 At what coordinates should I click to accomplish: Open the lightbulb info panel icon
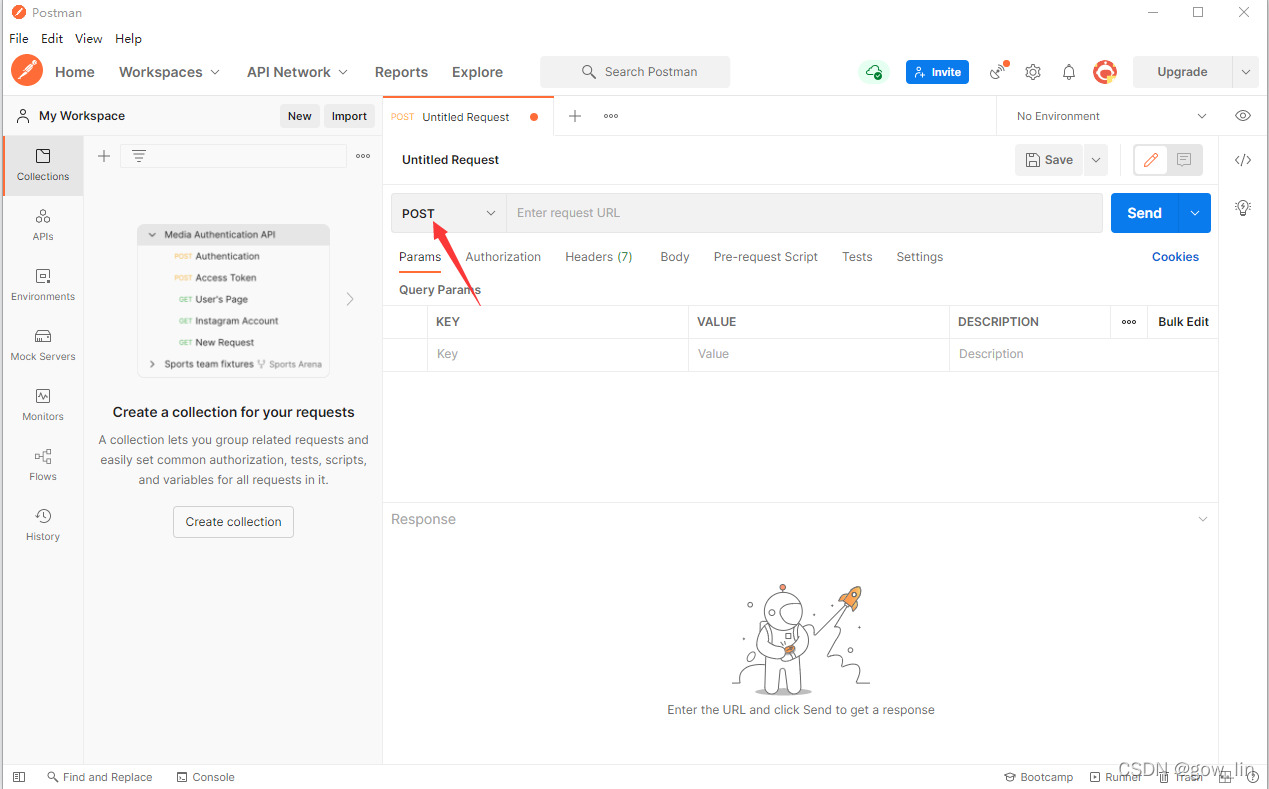coord(1243,208)
